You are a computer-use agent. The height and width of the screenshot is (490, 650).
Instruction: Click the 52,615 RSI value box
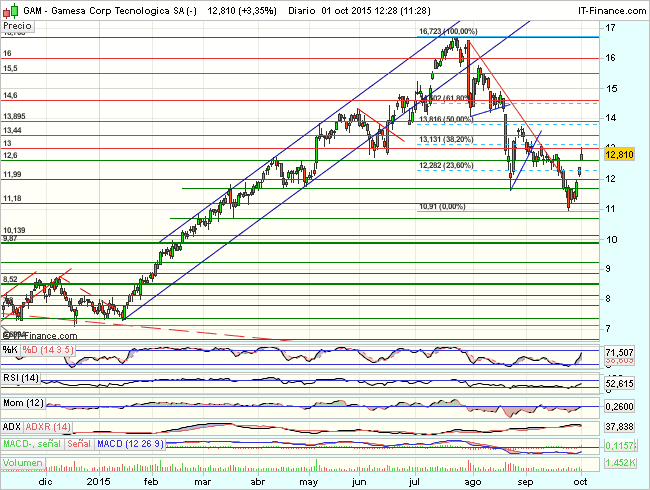pos(619,384)
